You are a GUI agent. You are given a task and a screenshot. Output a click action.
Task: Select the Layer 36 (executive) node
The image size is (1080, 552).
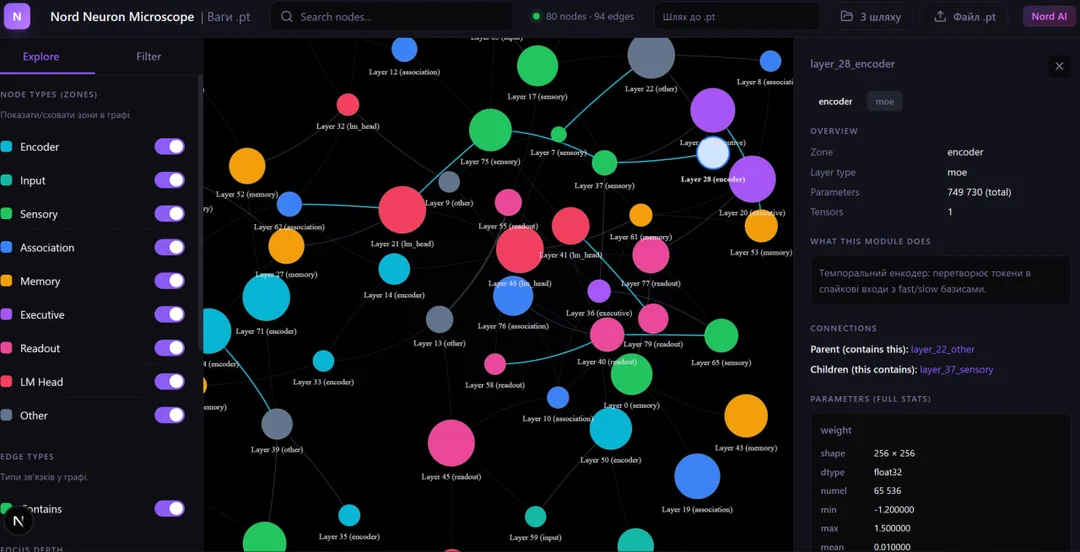(x=599, y=291)
